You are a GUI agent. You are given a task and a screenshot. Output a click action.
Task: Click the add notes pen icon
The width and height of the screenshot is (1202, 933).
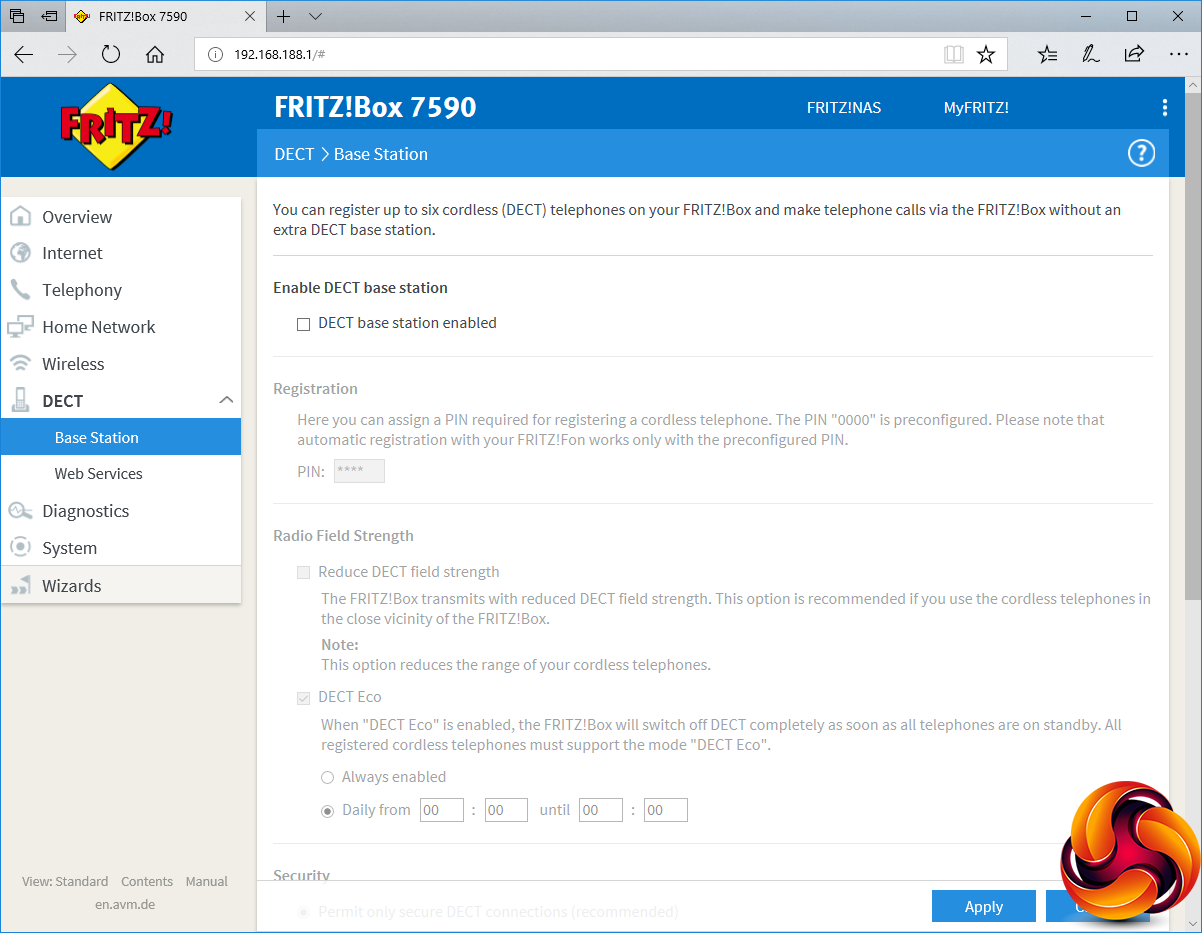pyautogui.click(x=1091, y=54)
